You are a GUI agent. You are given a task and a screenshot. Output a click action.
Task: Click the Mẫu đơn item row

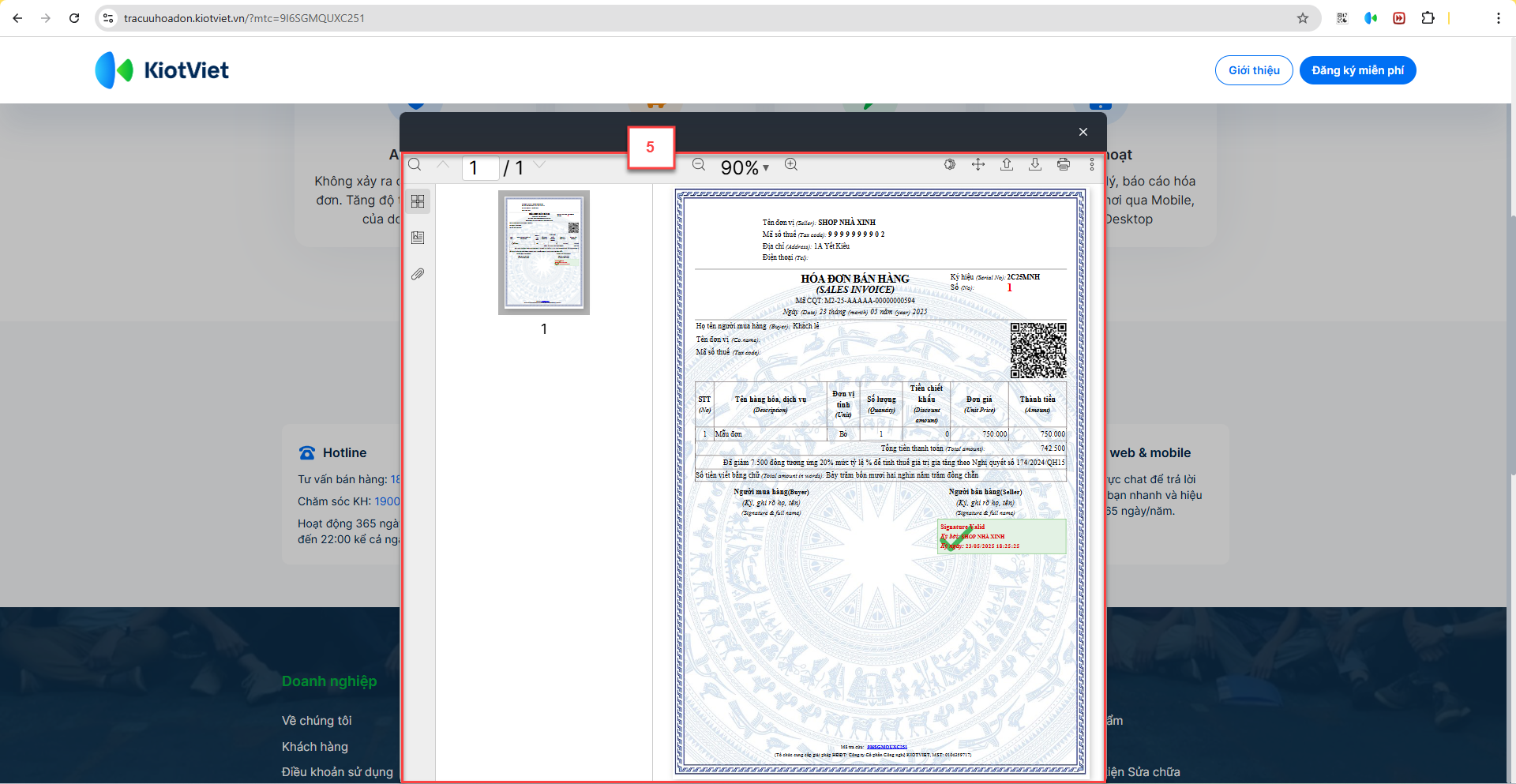click(x=880, y=434)
